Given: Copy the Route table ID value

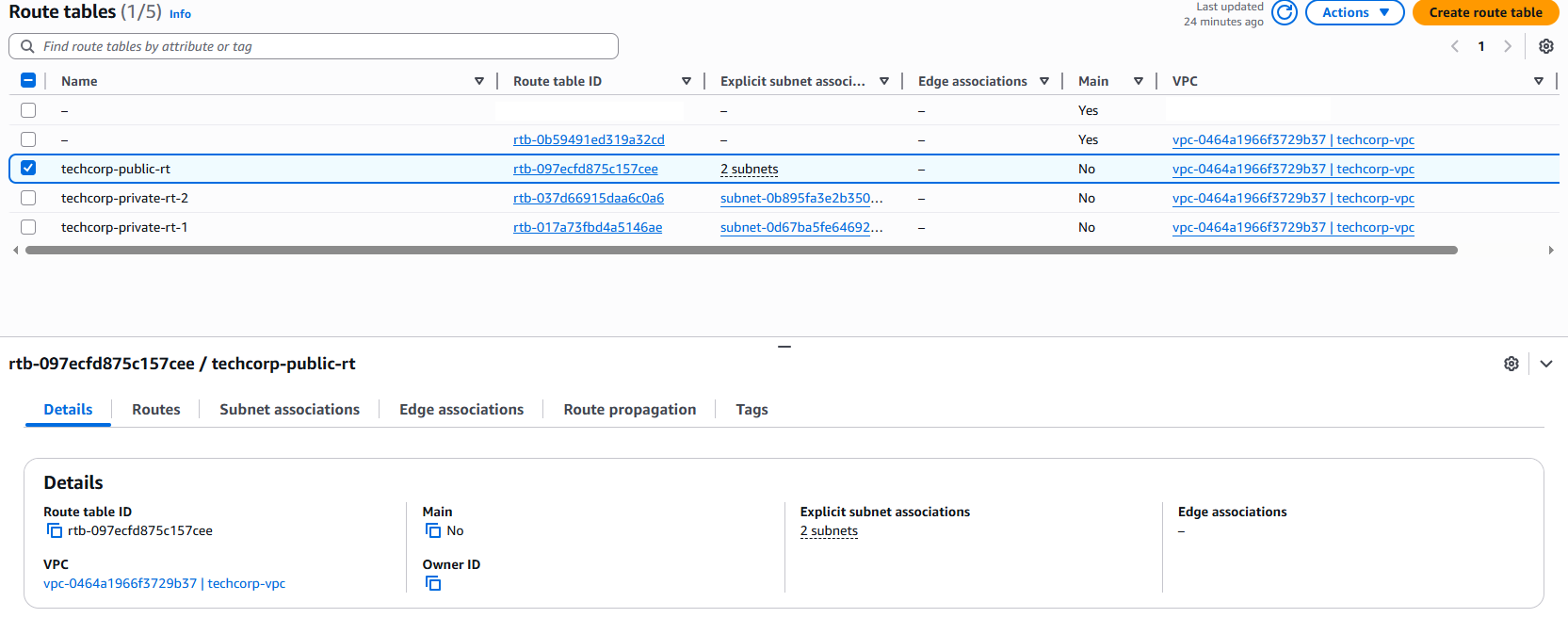Looking at the screenshot, I should pyautogui.click(x=55, y=531).
